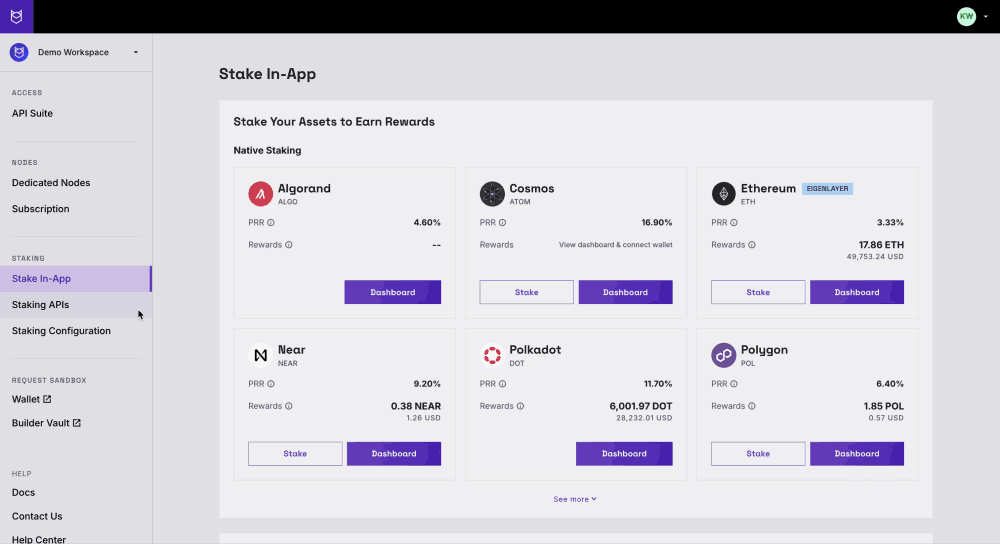Click Algorand PRR info icon
The height and width of the screenshot is (544, 1000).
(271, 223)
